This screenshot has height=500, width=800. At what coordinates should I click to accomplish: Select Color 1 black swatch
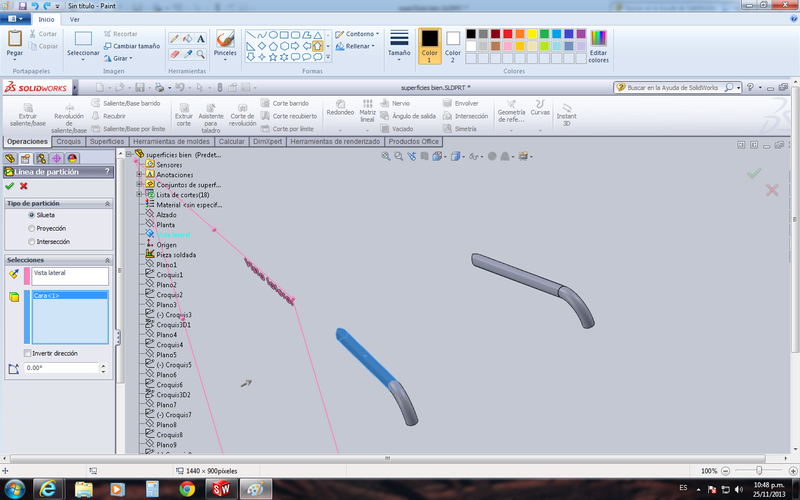tap(430, 45)
